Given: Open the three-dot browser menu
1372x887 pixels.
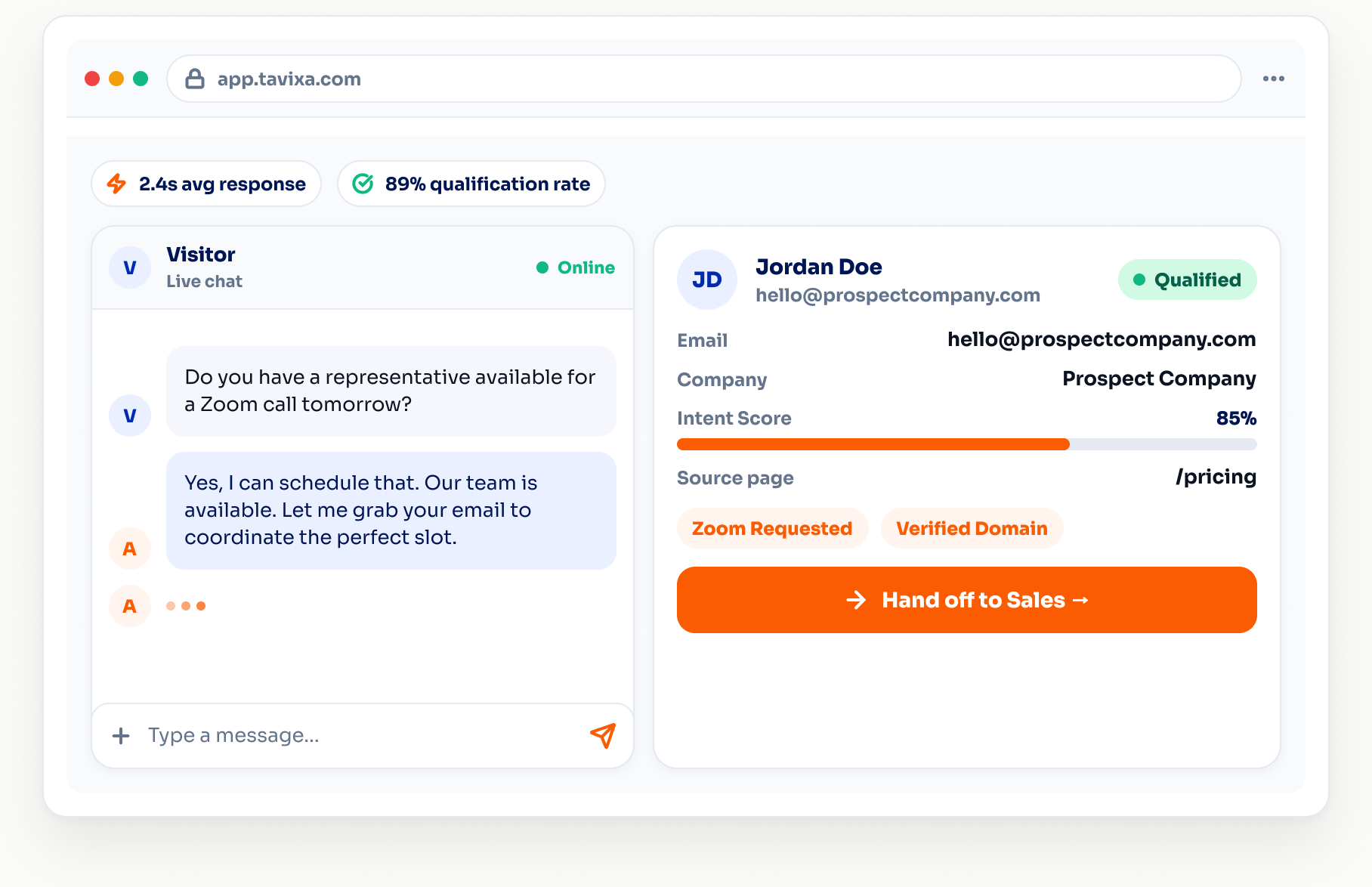Looking at the screenshot, I should (1274, 79).
